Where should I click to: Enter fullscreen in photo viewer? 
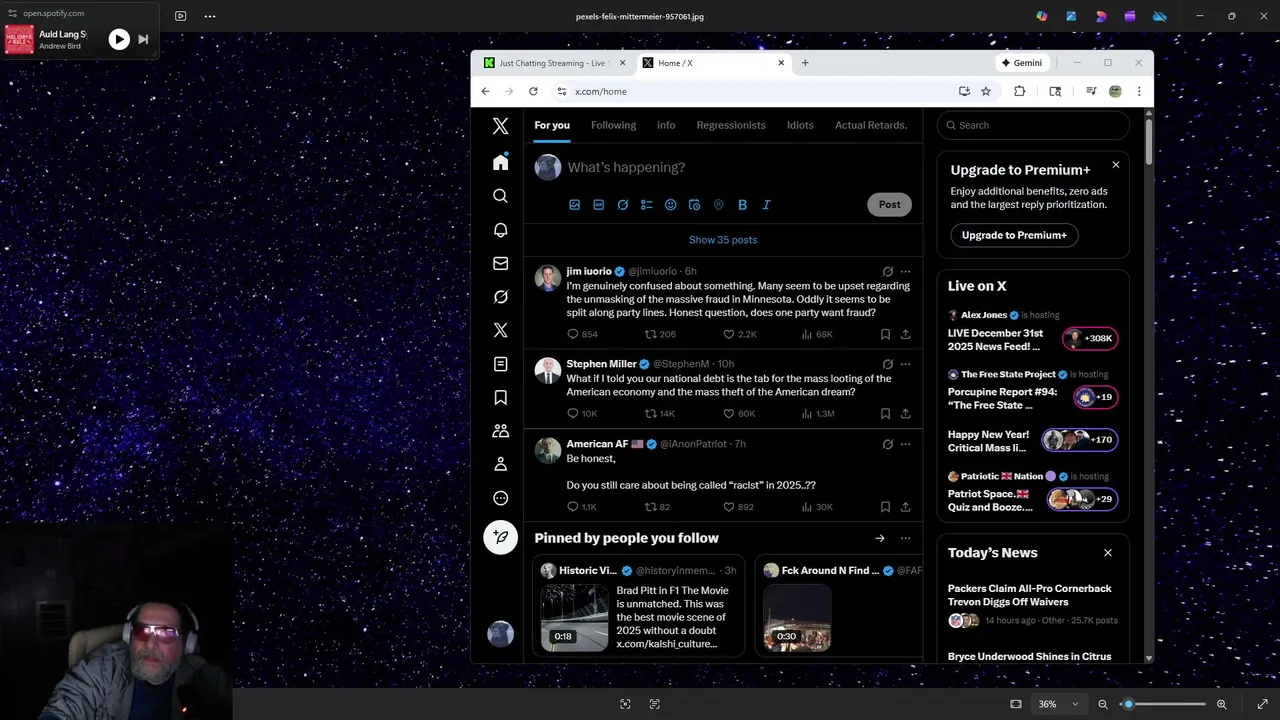(1262, 704)
